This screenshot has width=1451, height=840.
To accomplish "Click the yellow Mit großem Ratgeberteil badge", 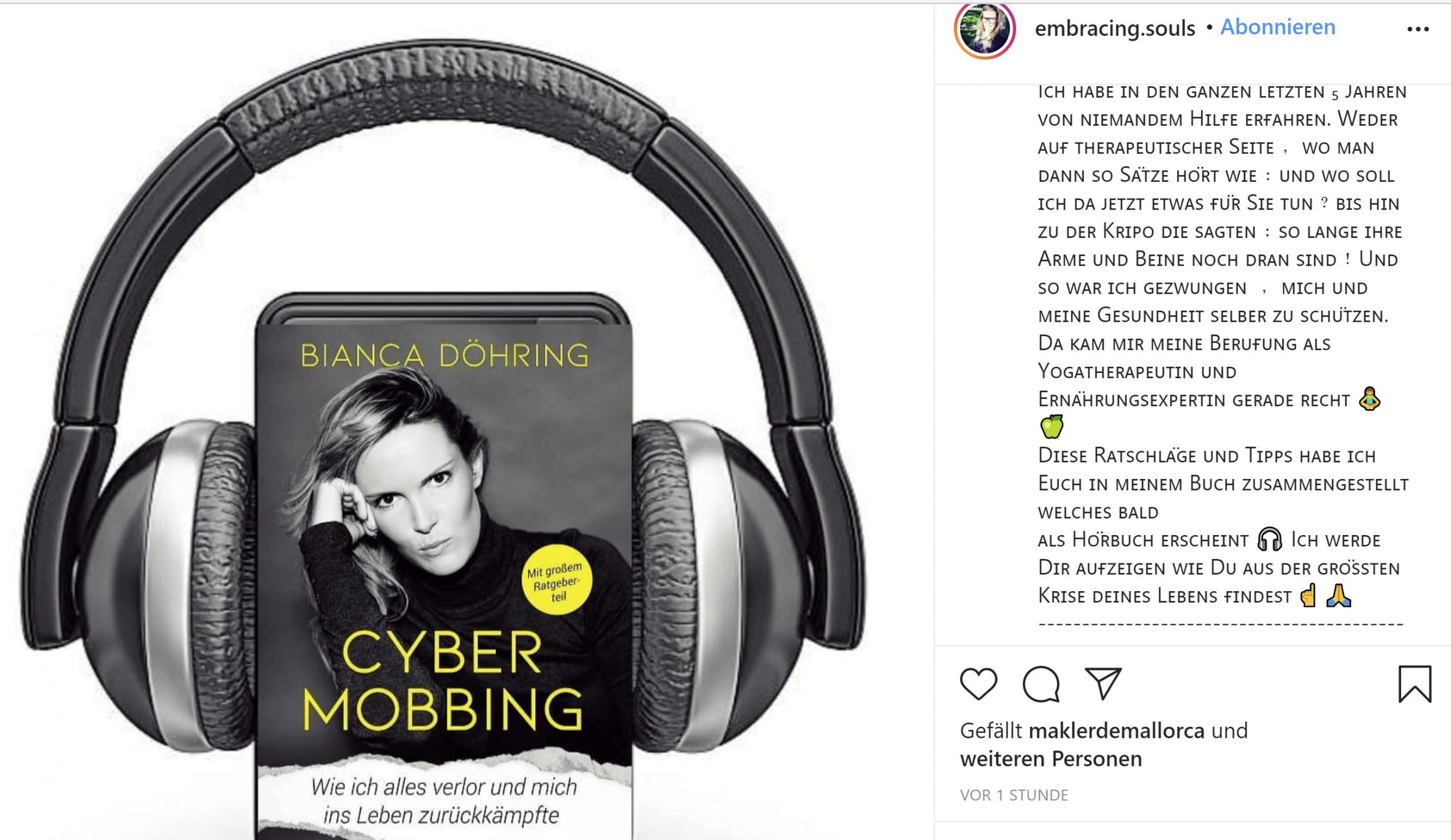I will pyautogui.click(x=557, y=579).
